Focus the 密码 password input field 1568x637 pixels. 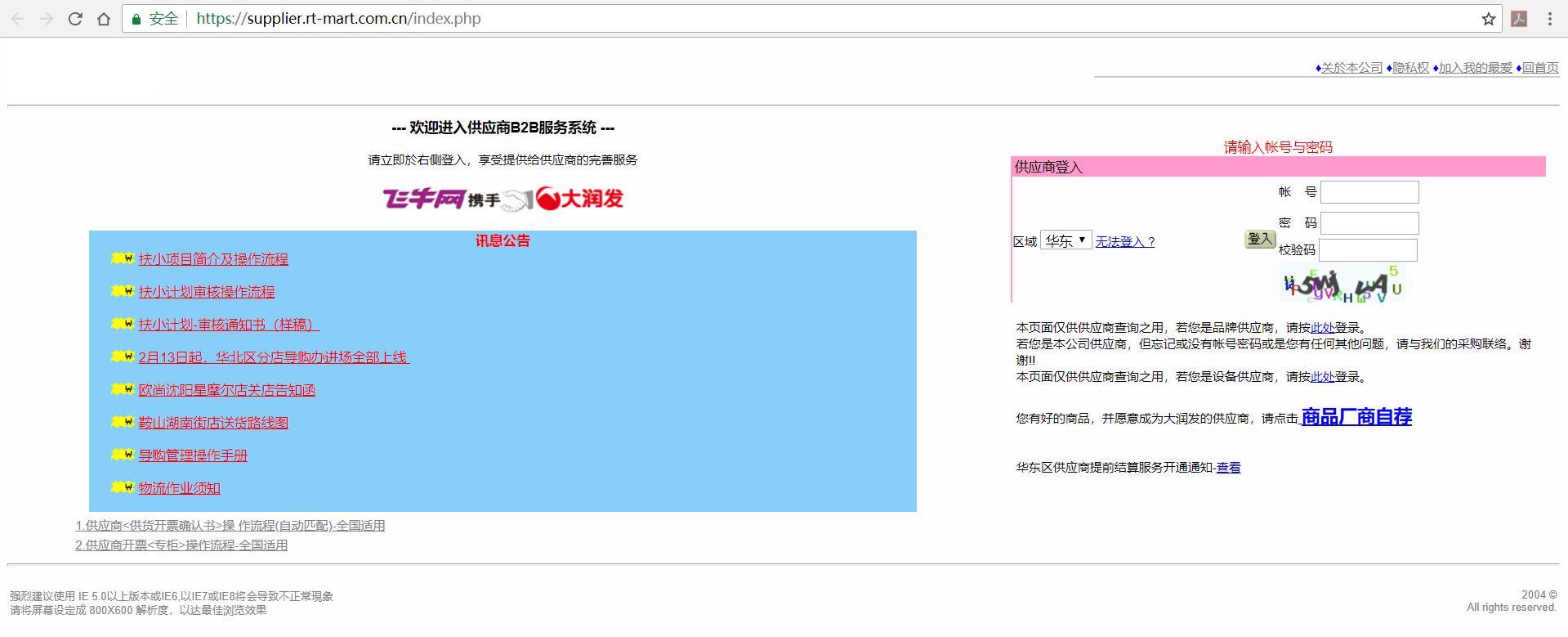[1369, 223]
